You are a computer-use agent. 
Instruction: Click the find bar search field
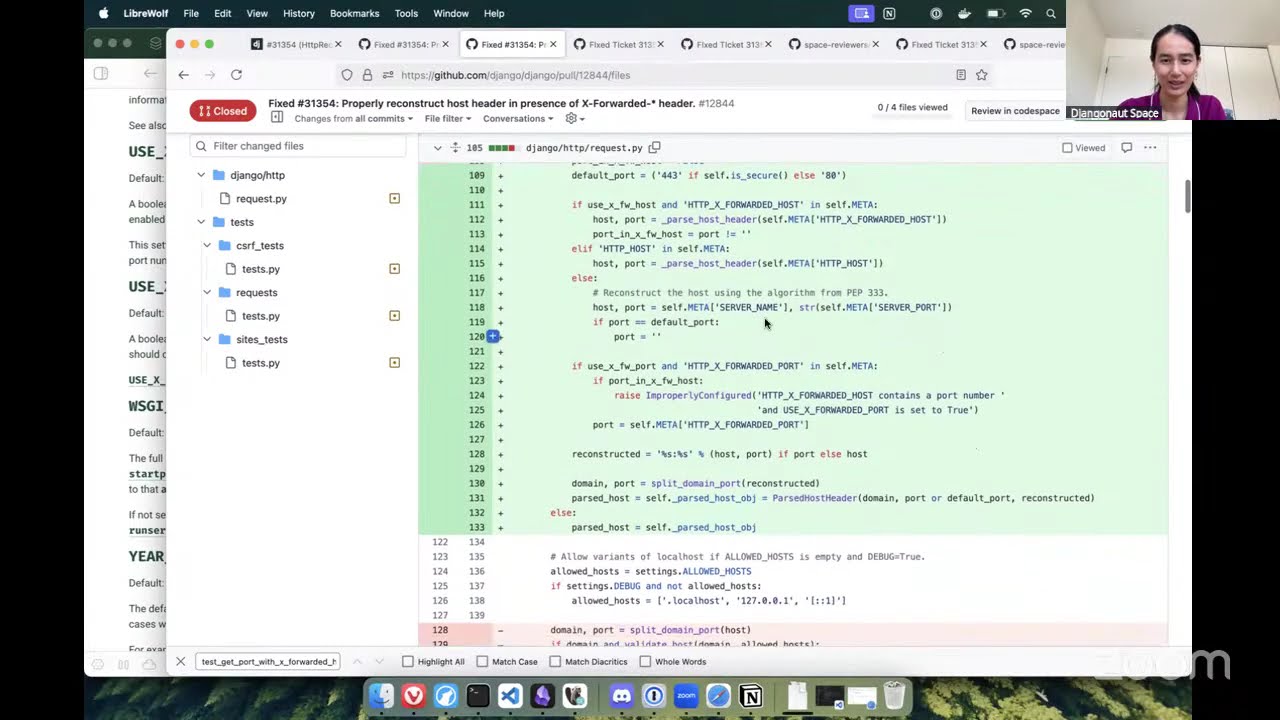[268, 662]
